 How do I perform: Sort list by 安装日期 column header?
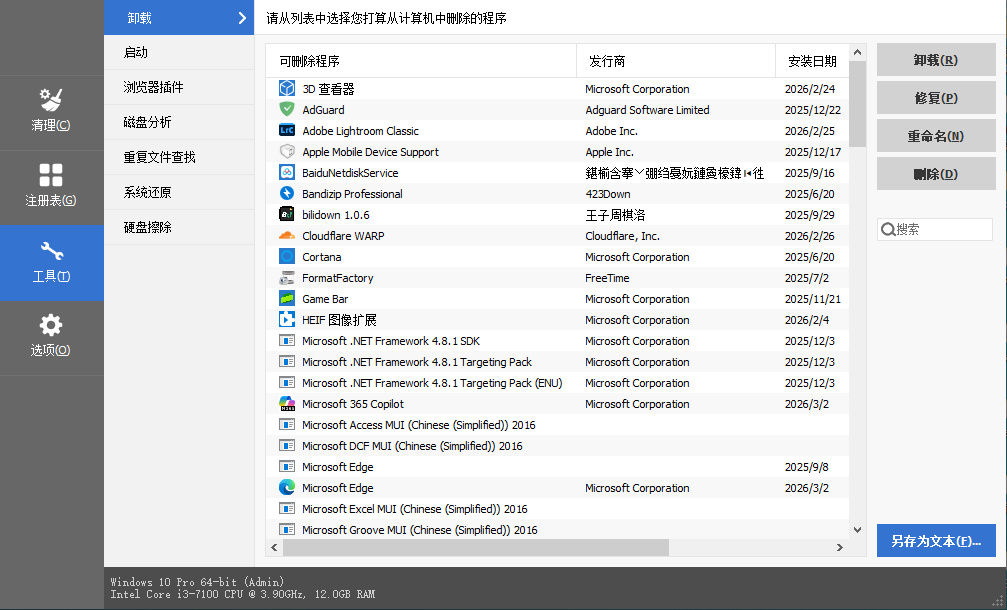[811, 61]
